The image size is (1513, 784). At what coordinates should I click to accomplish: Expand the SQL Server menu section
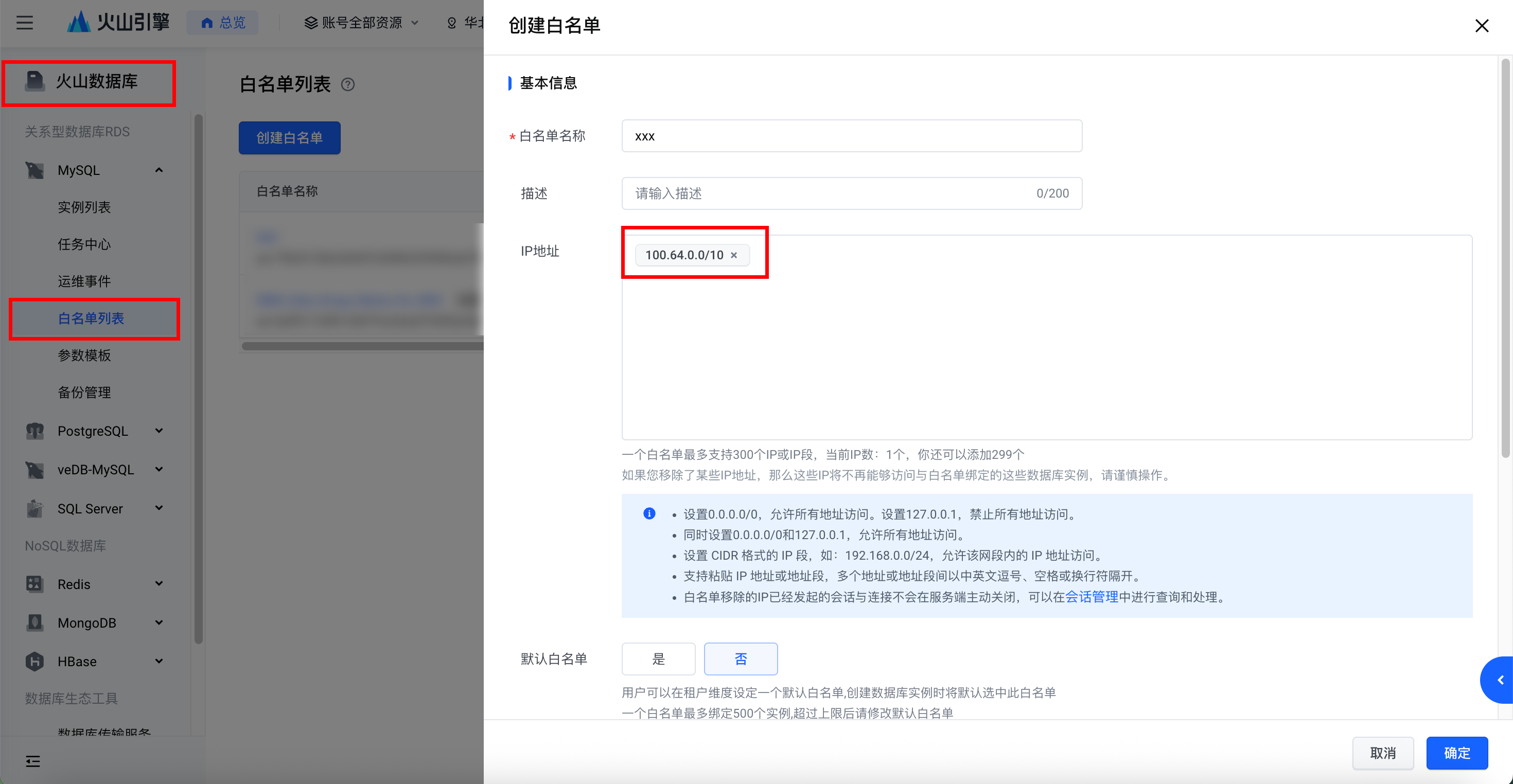click(159, 508)
